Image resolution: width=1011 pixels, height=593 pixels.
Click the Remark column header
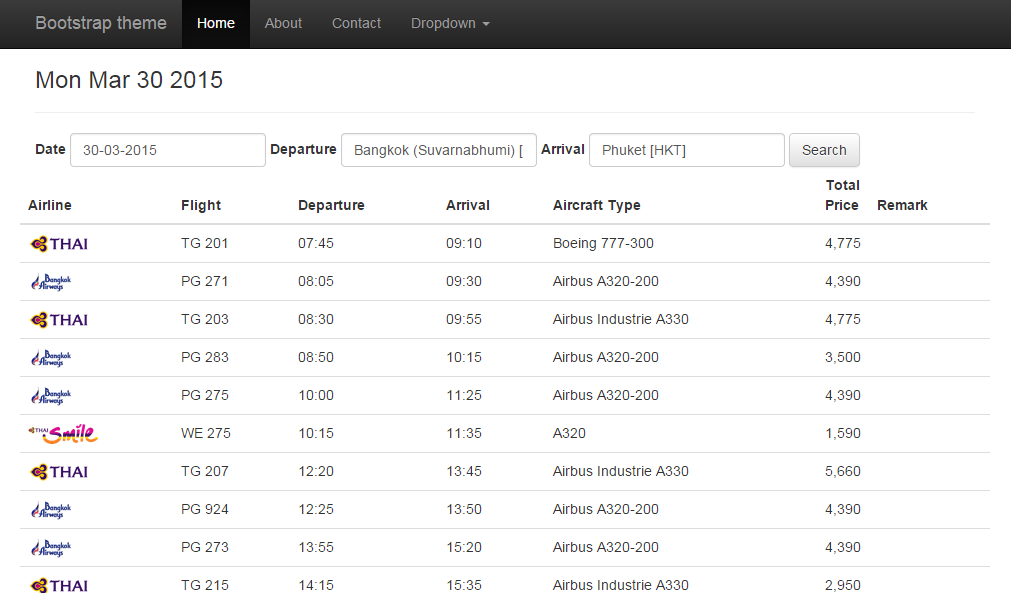pyautogui.click(x=902, y=205)
